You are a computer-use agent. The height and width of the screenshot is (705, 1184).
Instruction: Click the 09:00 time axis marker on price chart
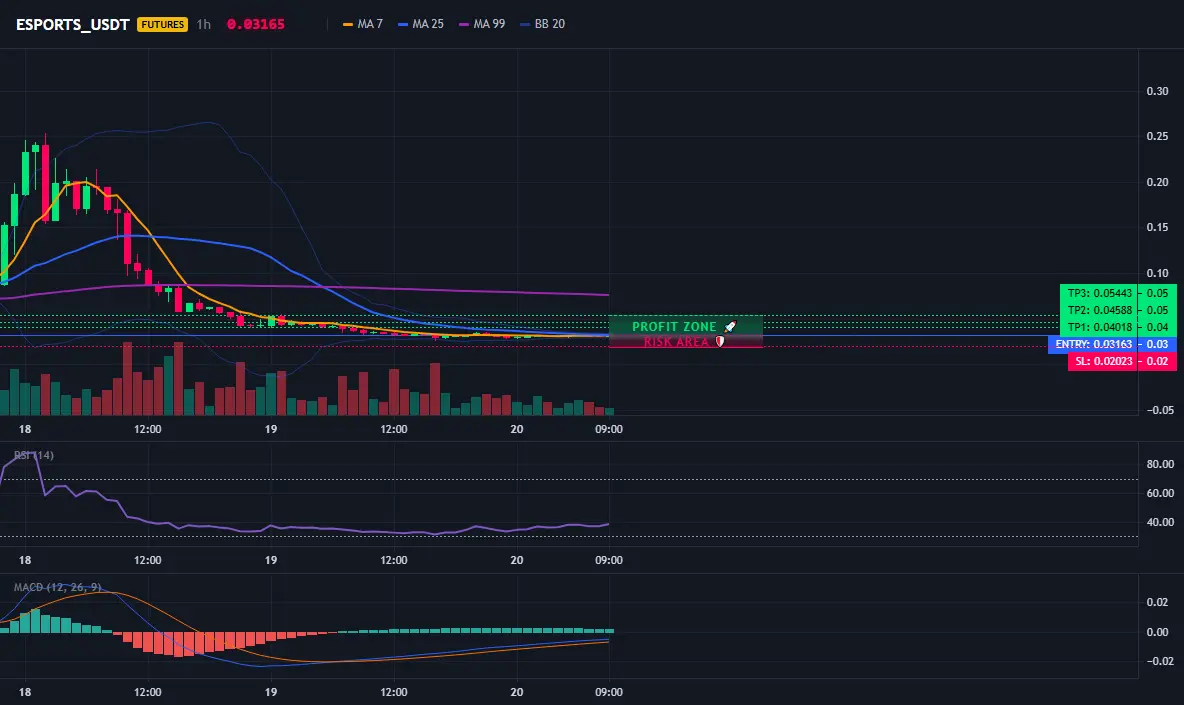click(x=609, y=429)
